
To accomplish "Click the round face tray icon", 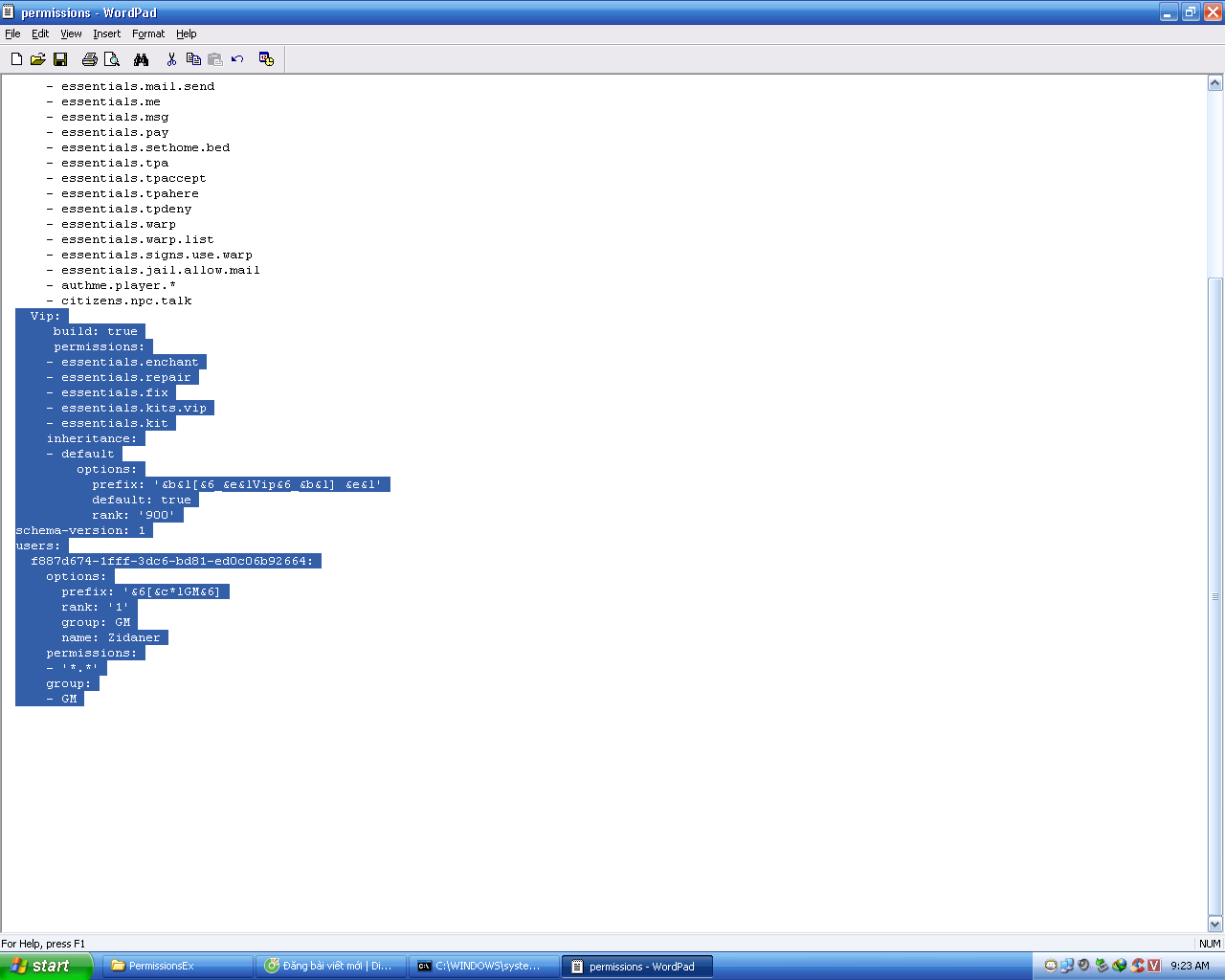I will [1050, 966].
